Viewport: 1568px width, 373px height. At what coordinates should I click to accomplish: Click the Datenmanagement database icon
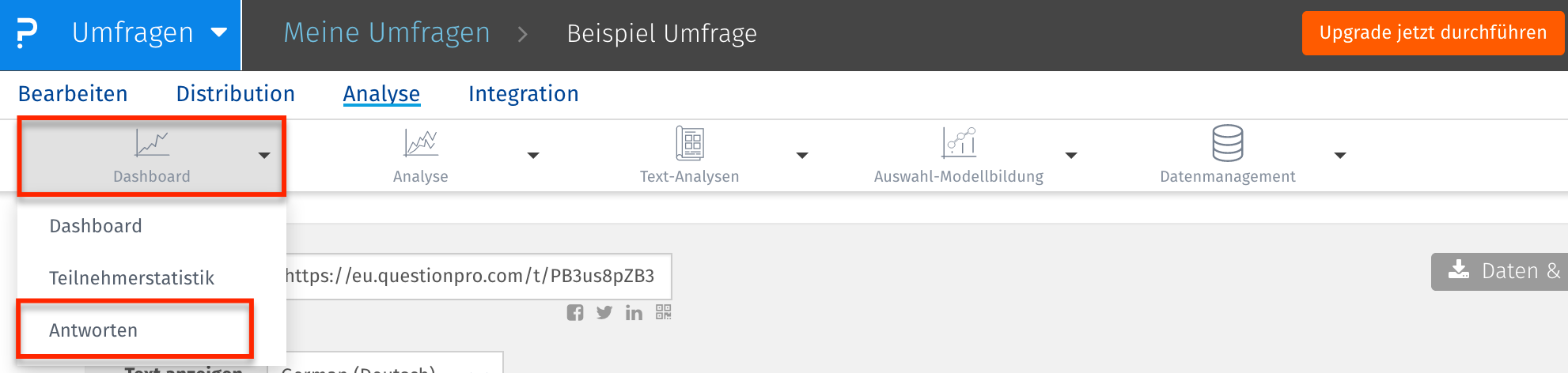pyautogui.click(x=1227, y=143)
